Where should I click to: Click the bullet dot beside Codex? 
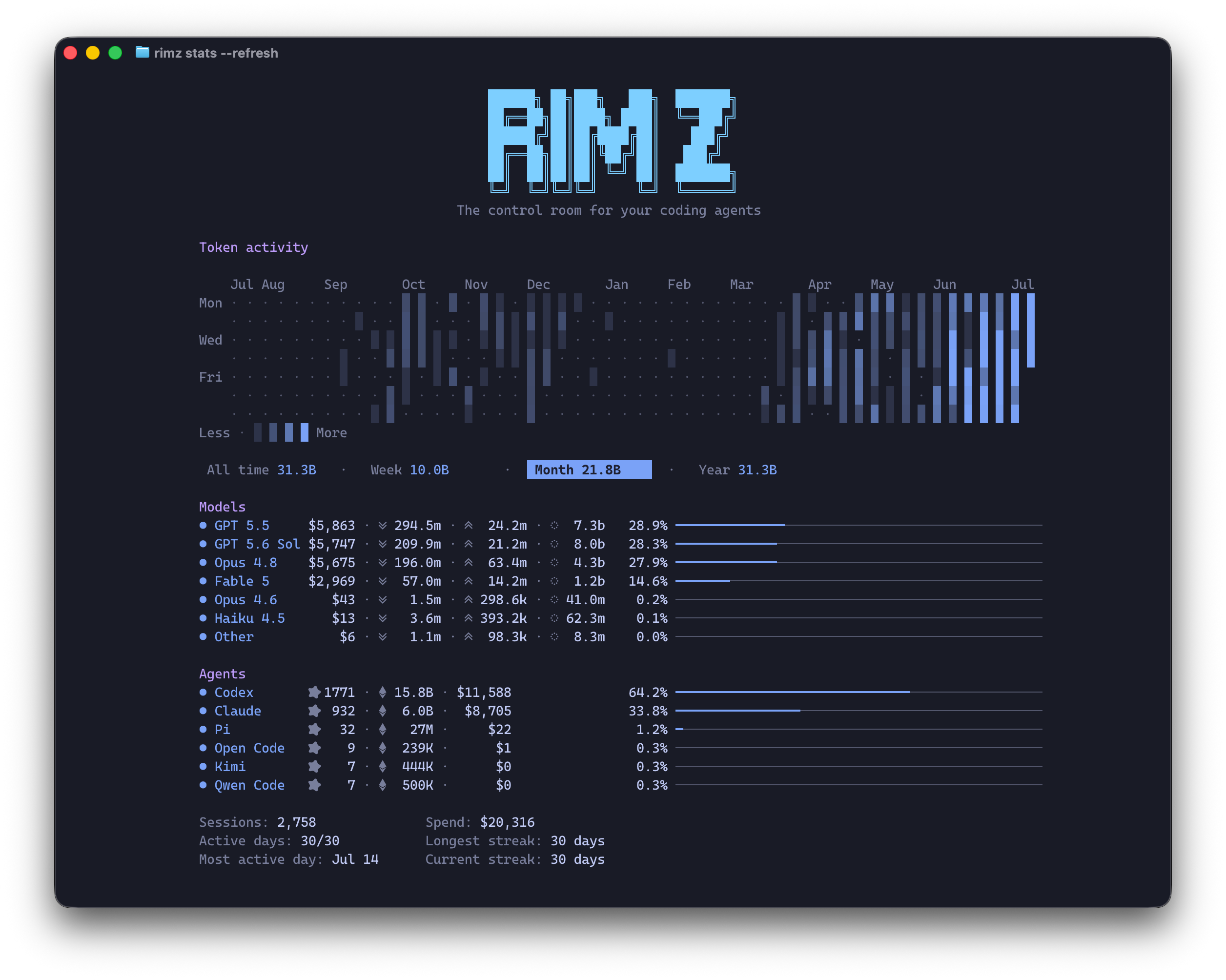pos(203,692)
